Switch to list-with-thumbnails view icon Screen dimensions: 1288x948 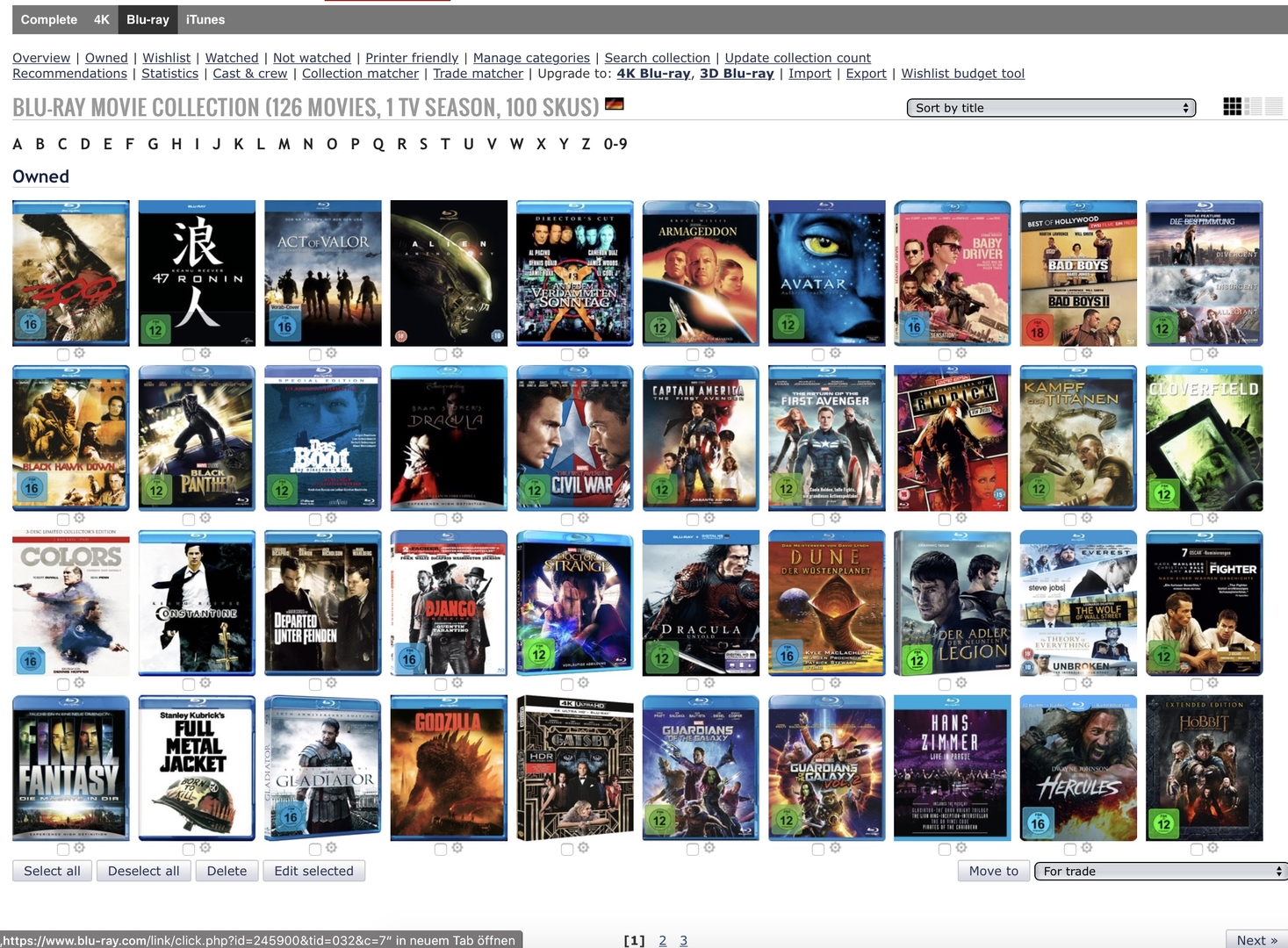1253,107
